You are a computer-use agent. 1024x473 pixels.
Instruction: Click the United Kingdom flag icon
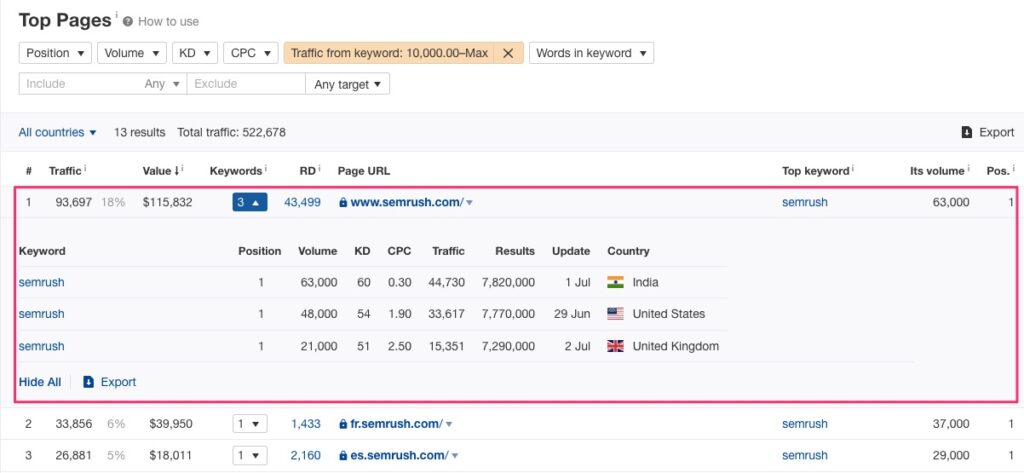(615, 346)
